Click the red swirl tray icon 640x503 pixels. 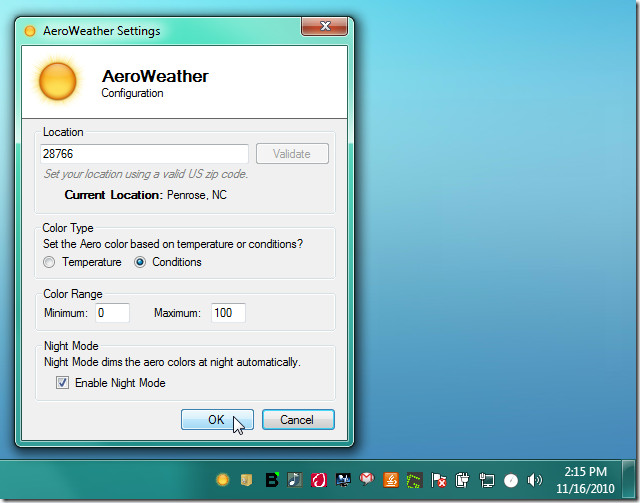[319, 480]
